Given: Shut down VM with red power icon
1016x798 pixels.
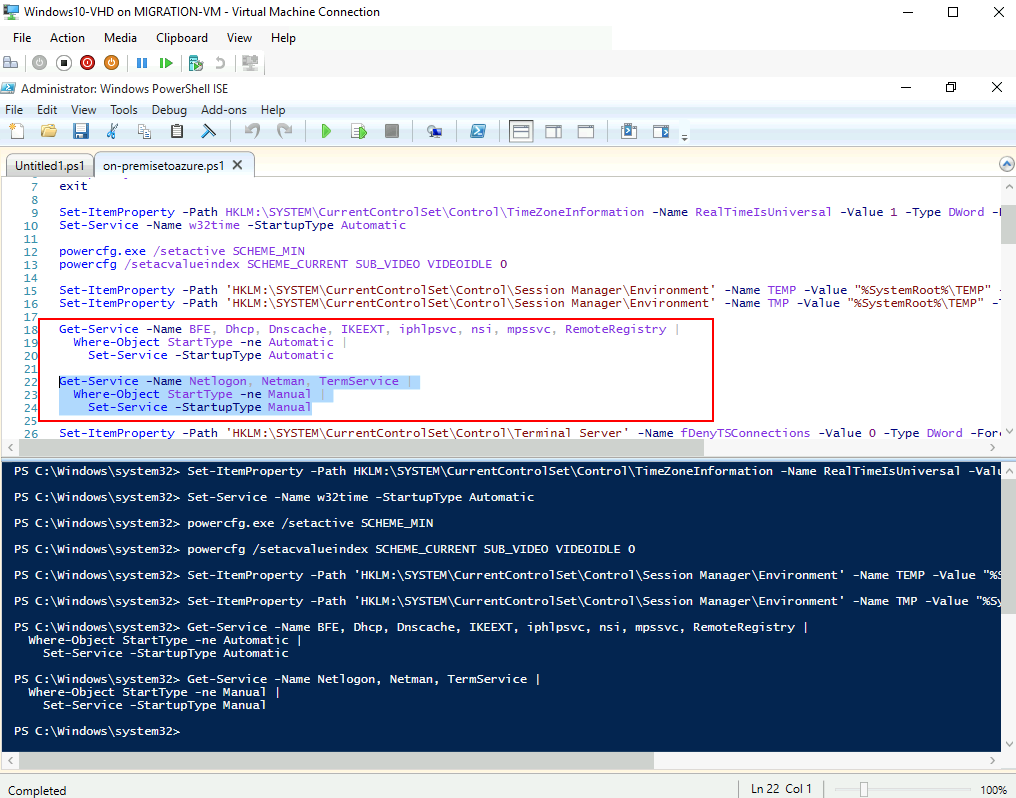Looking at the screenshot, I should tap(87, 63).
